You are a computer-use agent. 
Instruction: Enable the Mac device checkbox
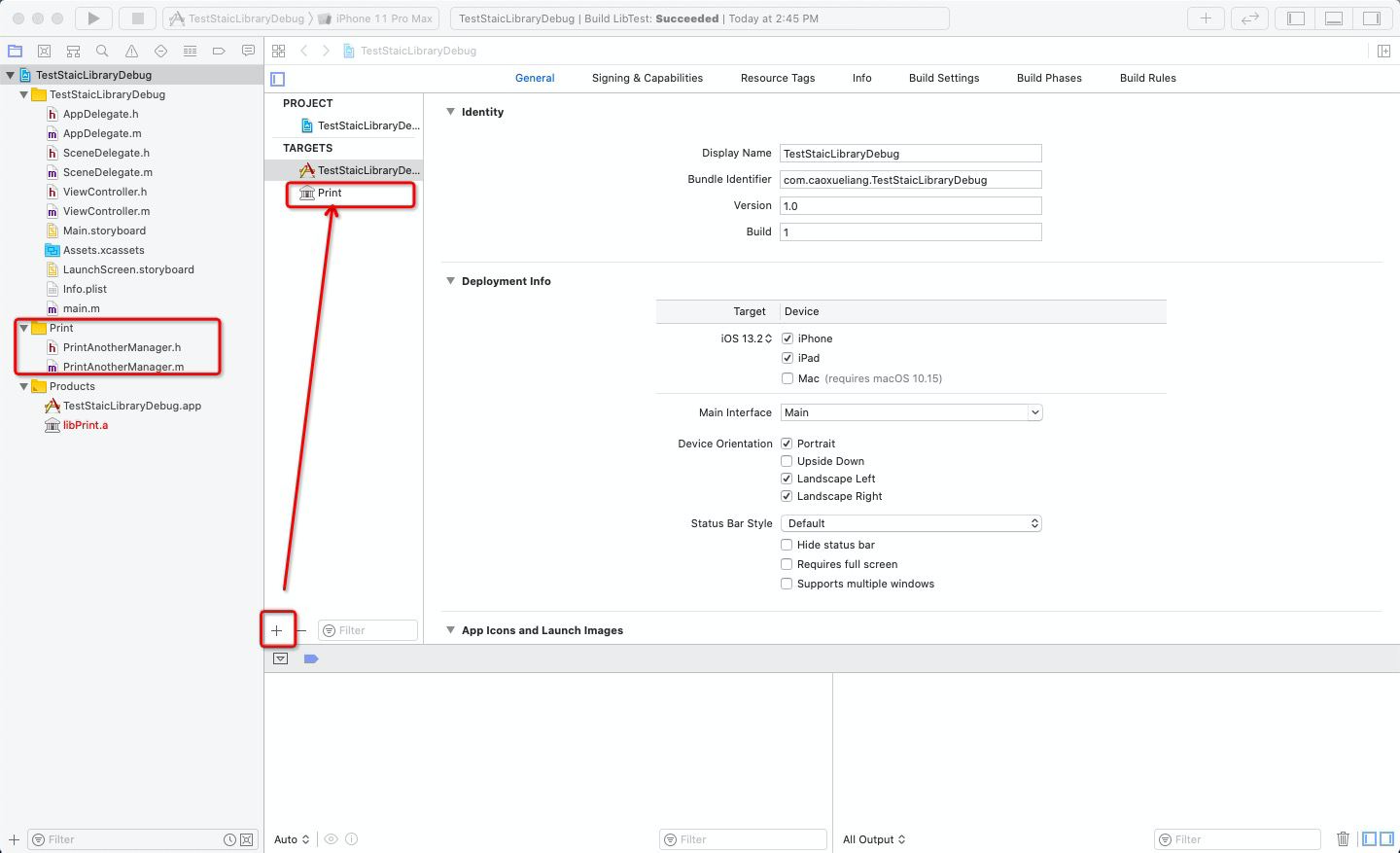[x=787, y=378]
